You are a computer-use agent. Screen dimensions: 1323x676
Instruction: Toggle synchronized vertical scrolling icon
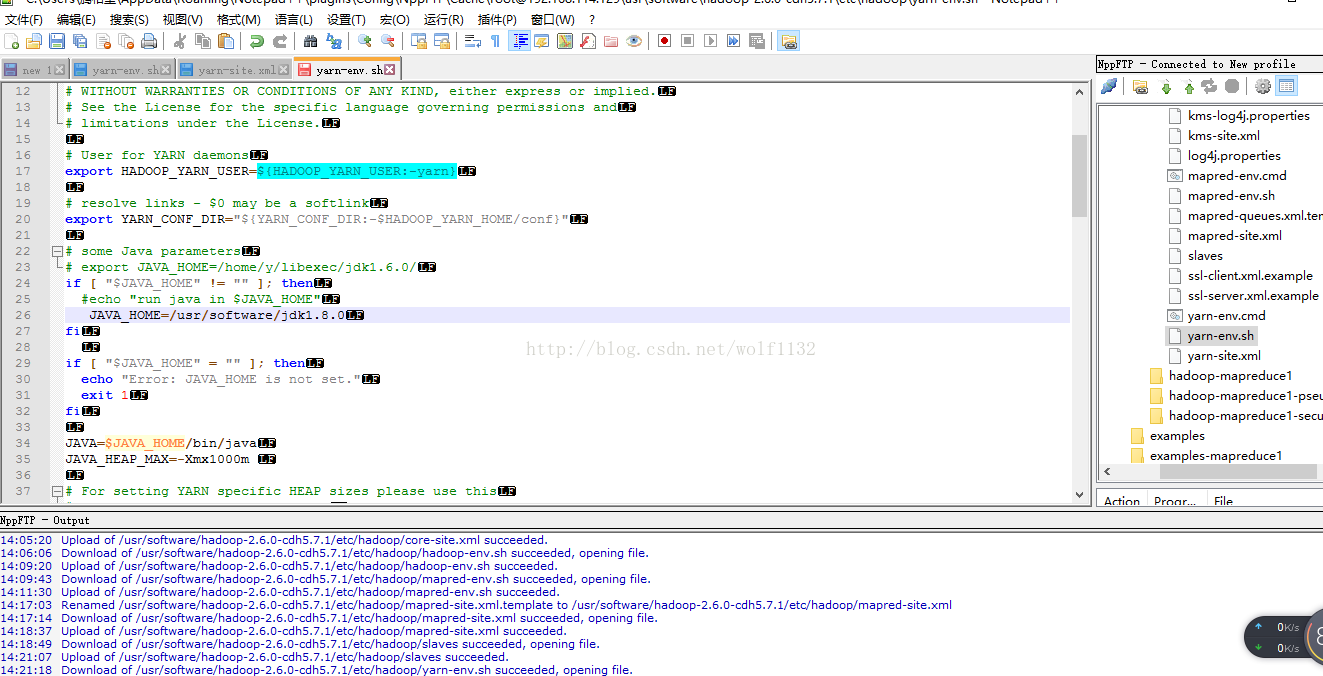tap(418, 41)
